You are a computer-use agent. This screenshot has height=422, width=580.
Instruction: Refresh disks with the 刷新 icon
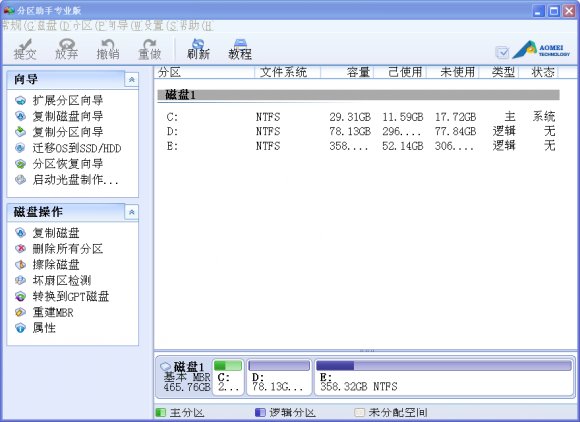pos(198,49)
